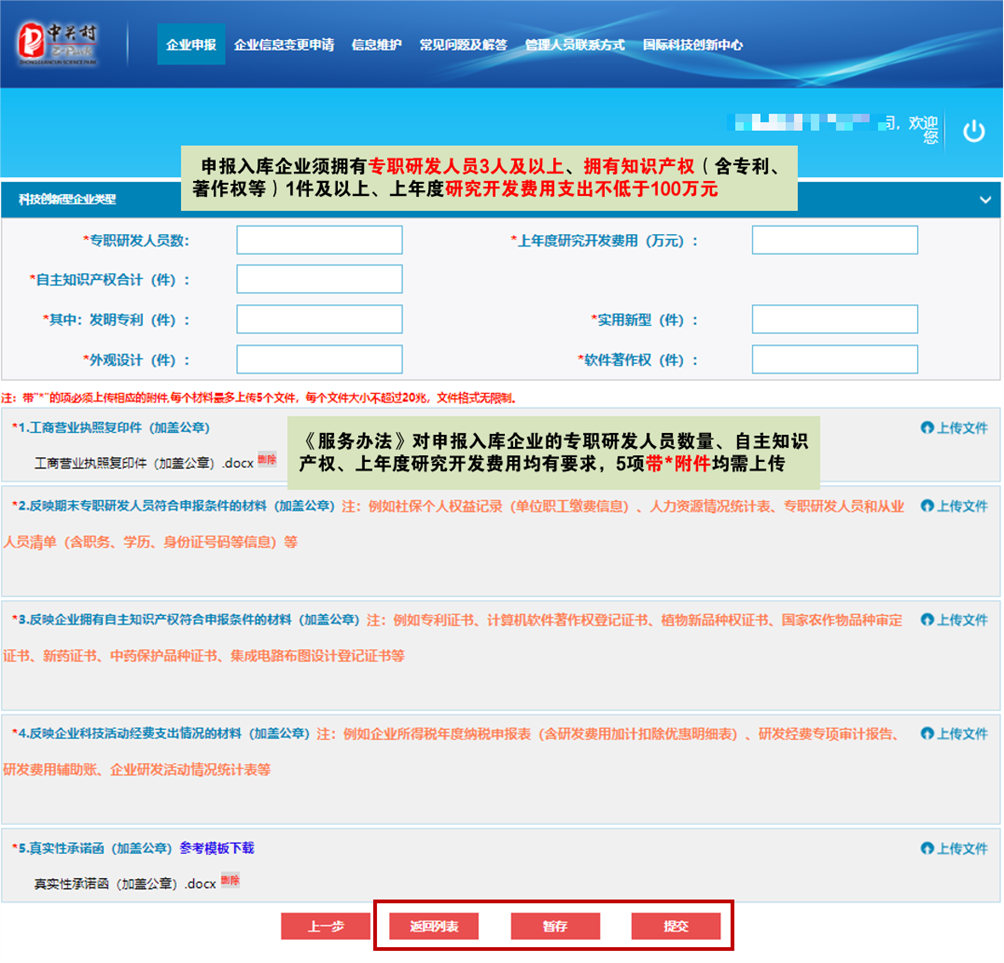Click the 软件著作权件数 input field

tap(834, 359)
